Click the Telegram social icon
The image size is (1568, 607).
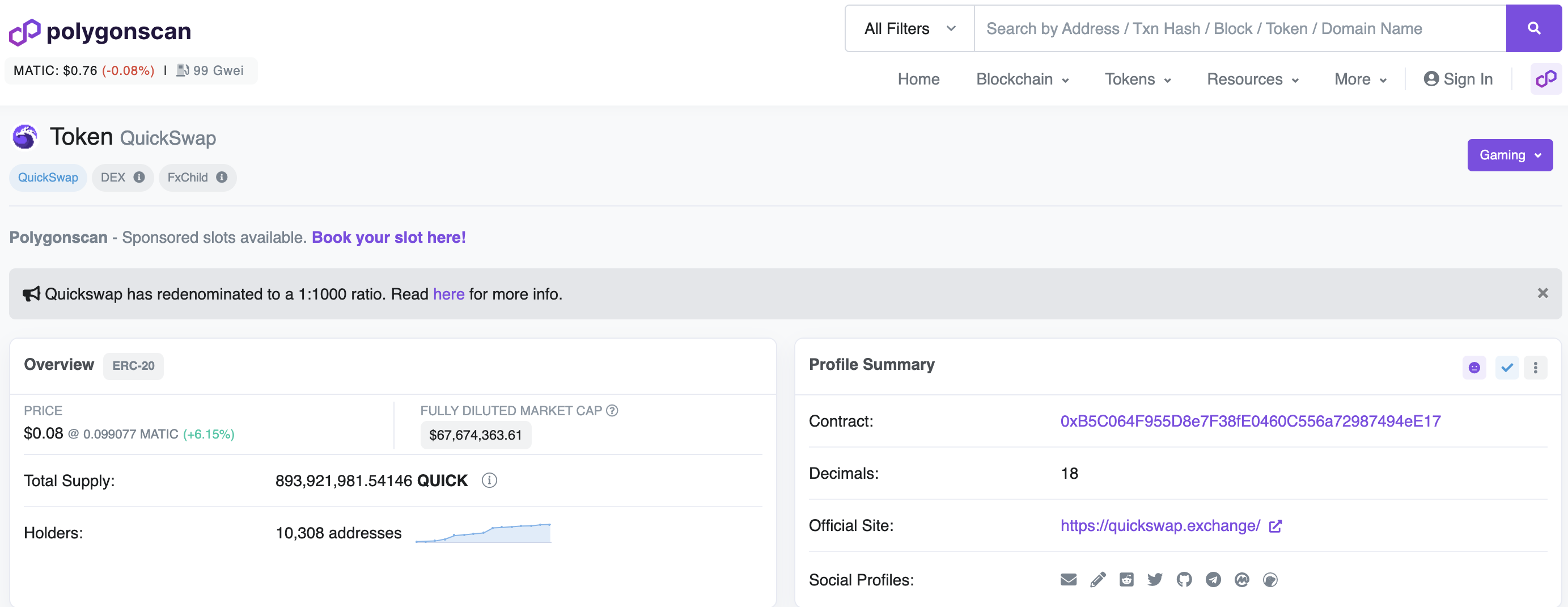pyautogui.click(x=1213, y=580)
